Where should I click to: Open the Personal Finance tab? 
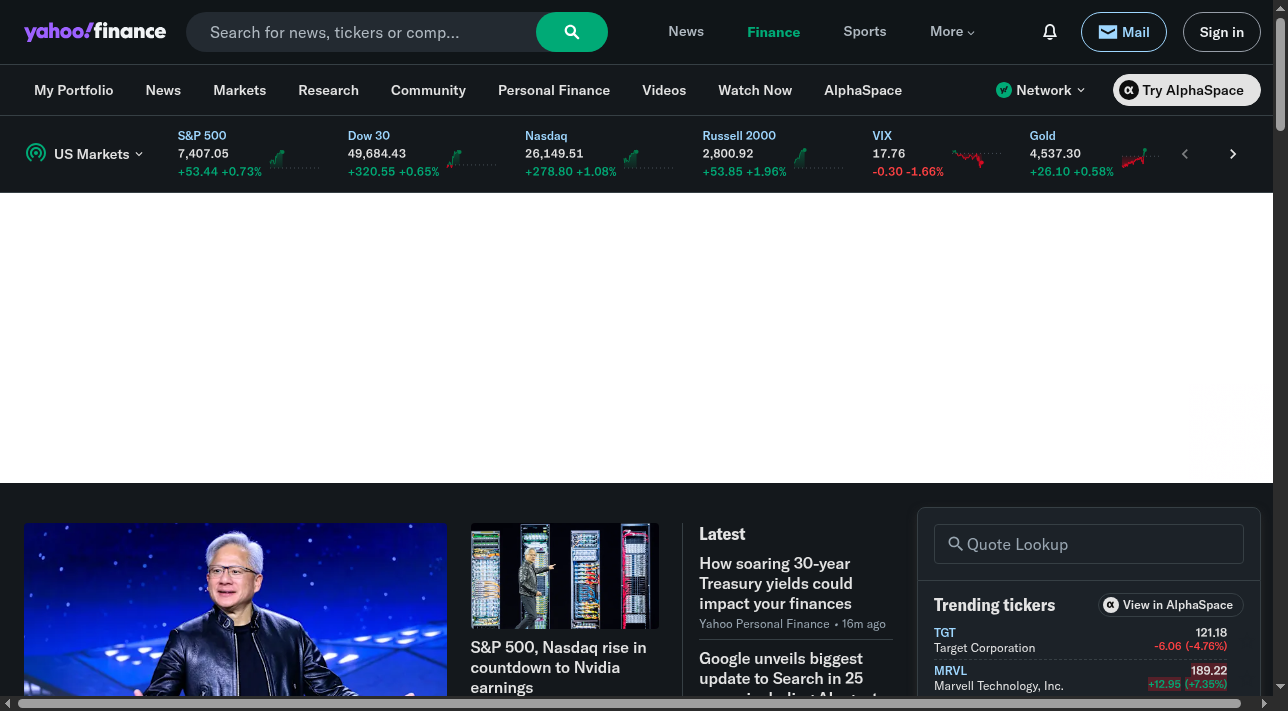click(x=554, y=90)
